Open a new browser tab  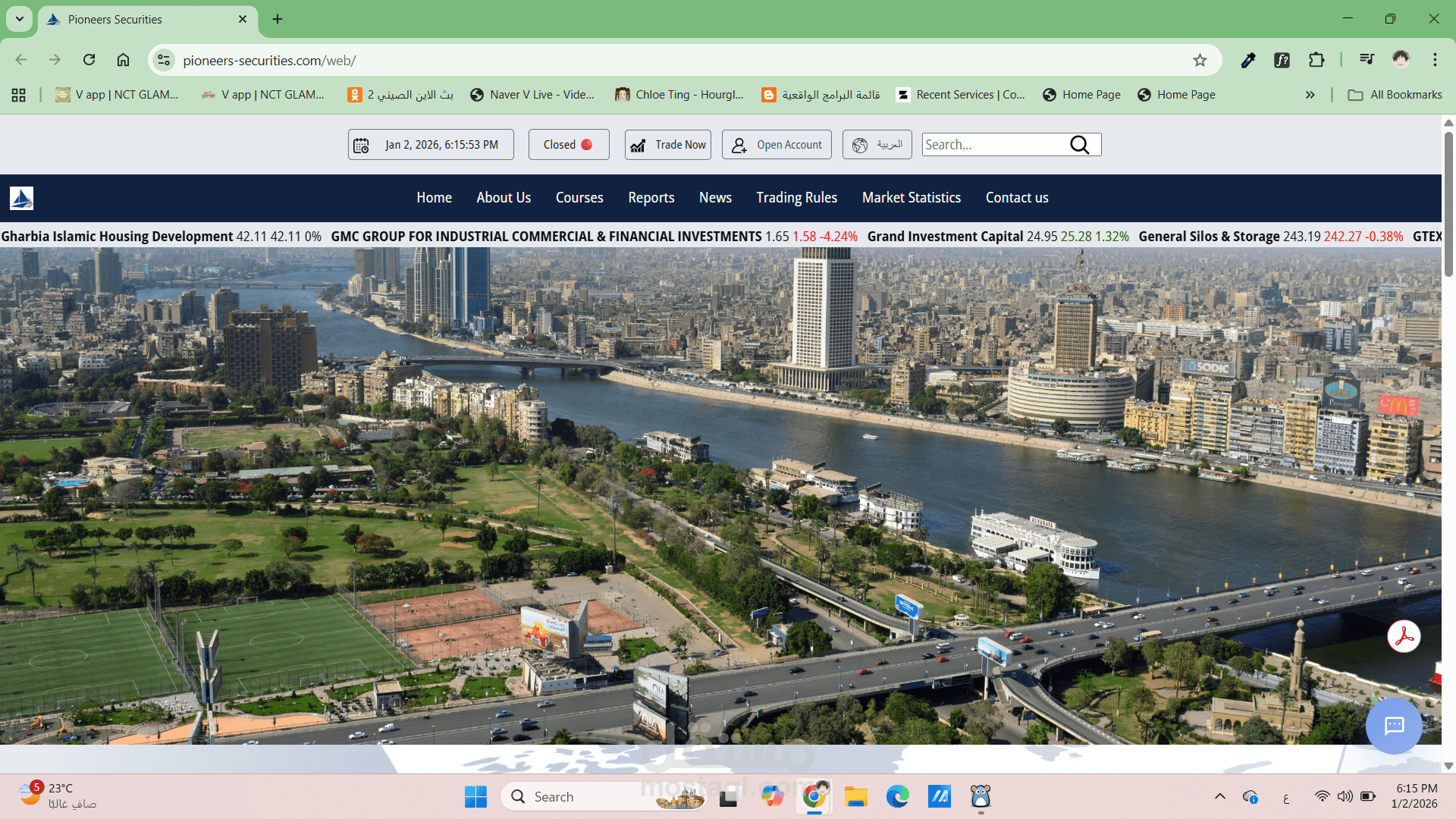coord(278,19)
